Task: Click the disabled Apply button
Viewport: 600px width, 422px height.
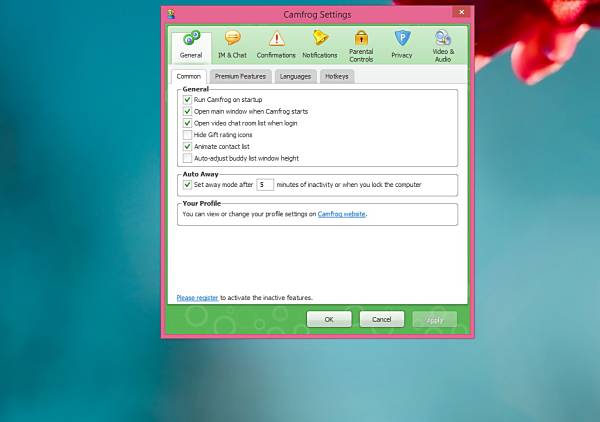Action: pos(435,319)
